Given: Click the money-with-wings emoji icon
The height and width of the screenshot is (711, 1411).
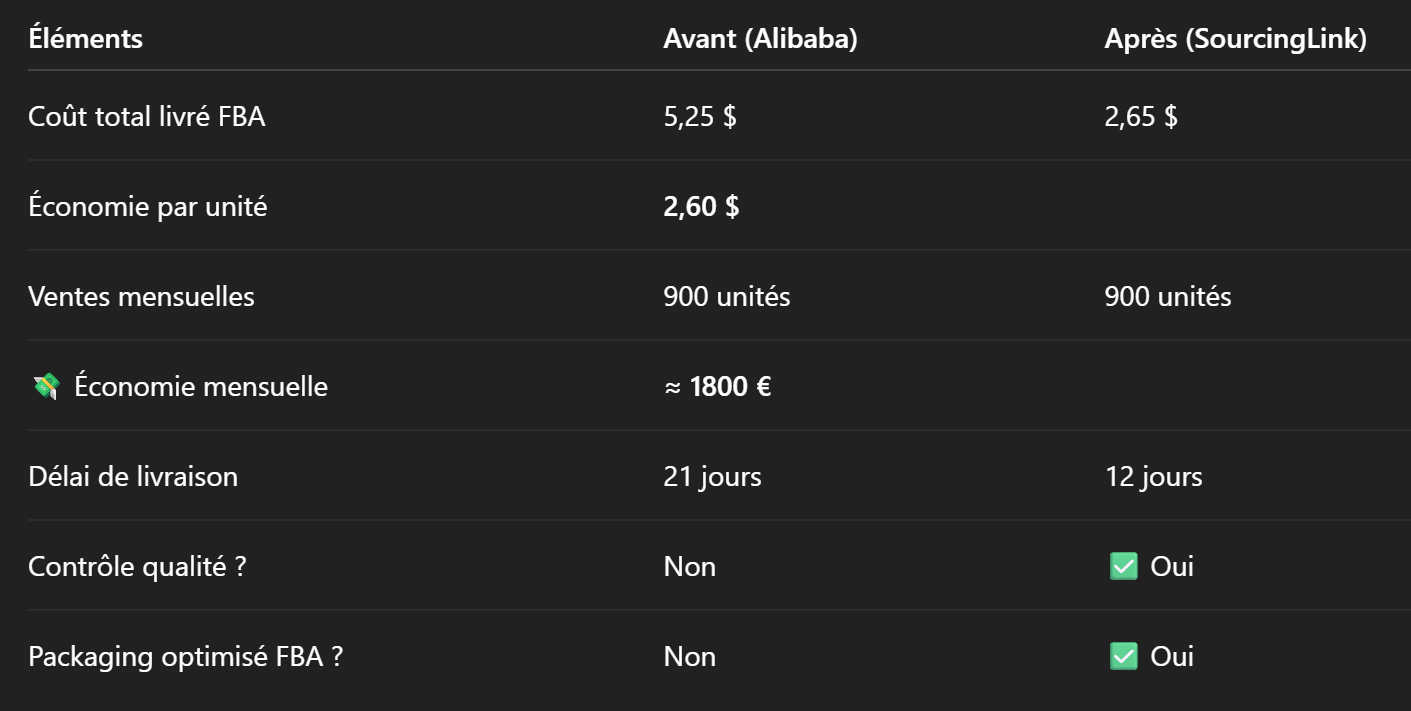Looking at the screenshot, I should (46, 386).
